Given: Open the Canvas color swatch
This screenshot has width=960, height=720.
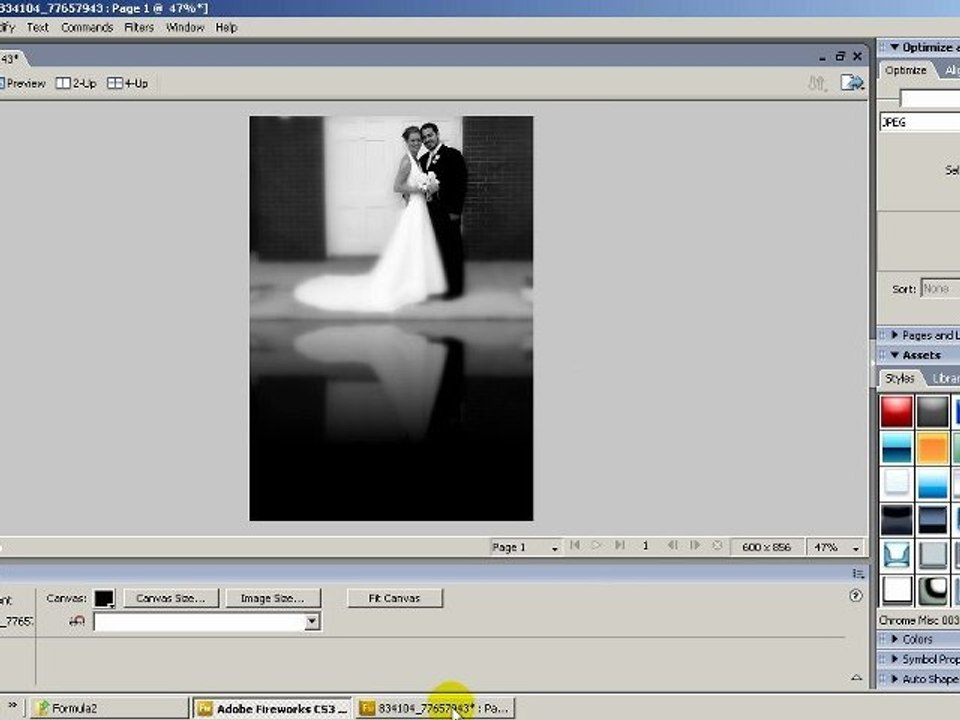Looking at the screenshot, I should click(x=104, y=599).
